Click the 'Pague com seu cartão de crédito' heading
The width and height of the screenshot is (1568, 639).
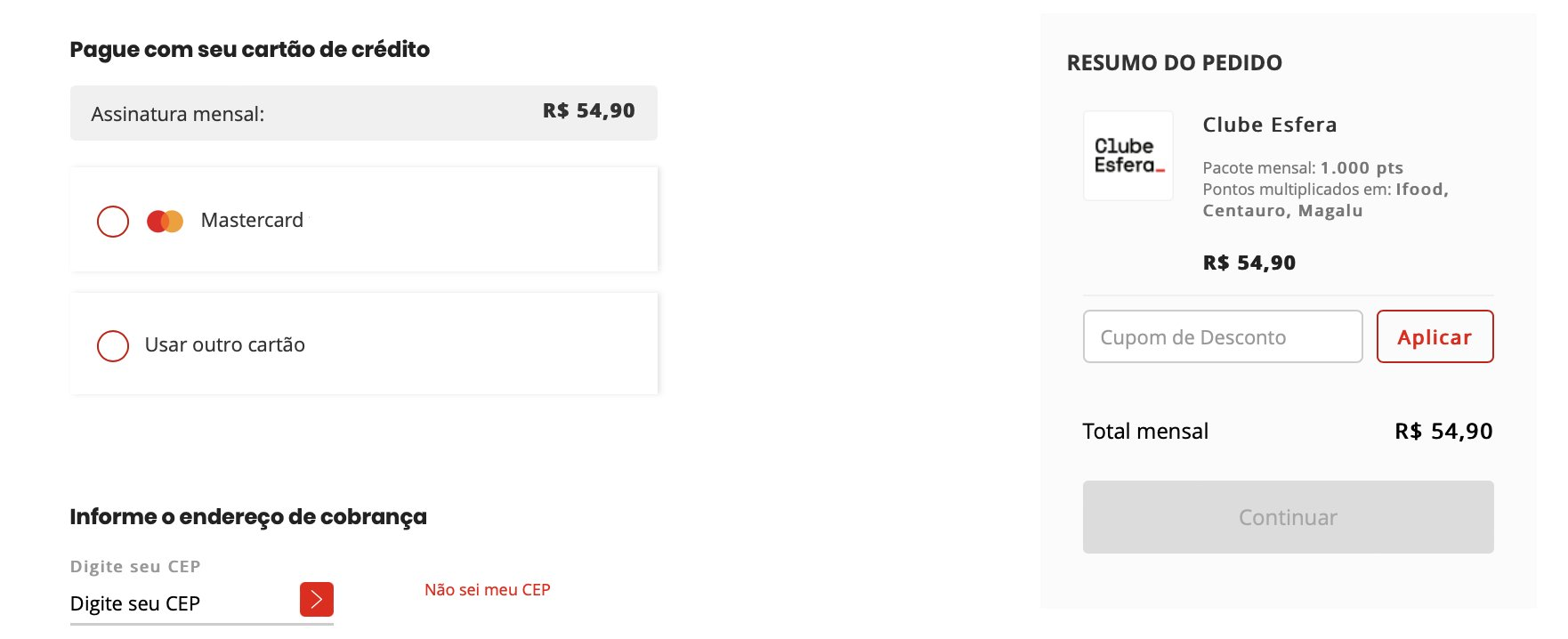click(250, 50)
